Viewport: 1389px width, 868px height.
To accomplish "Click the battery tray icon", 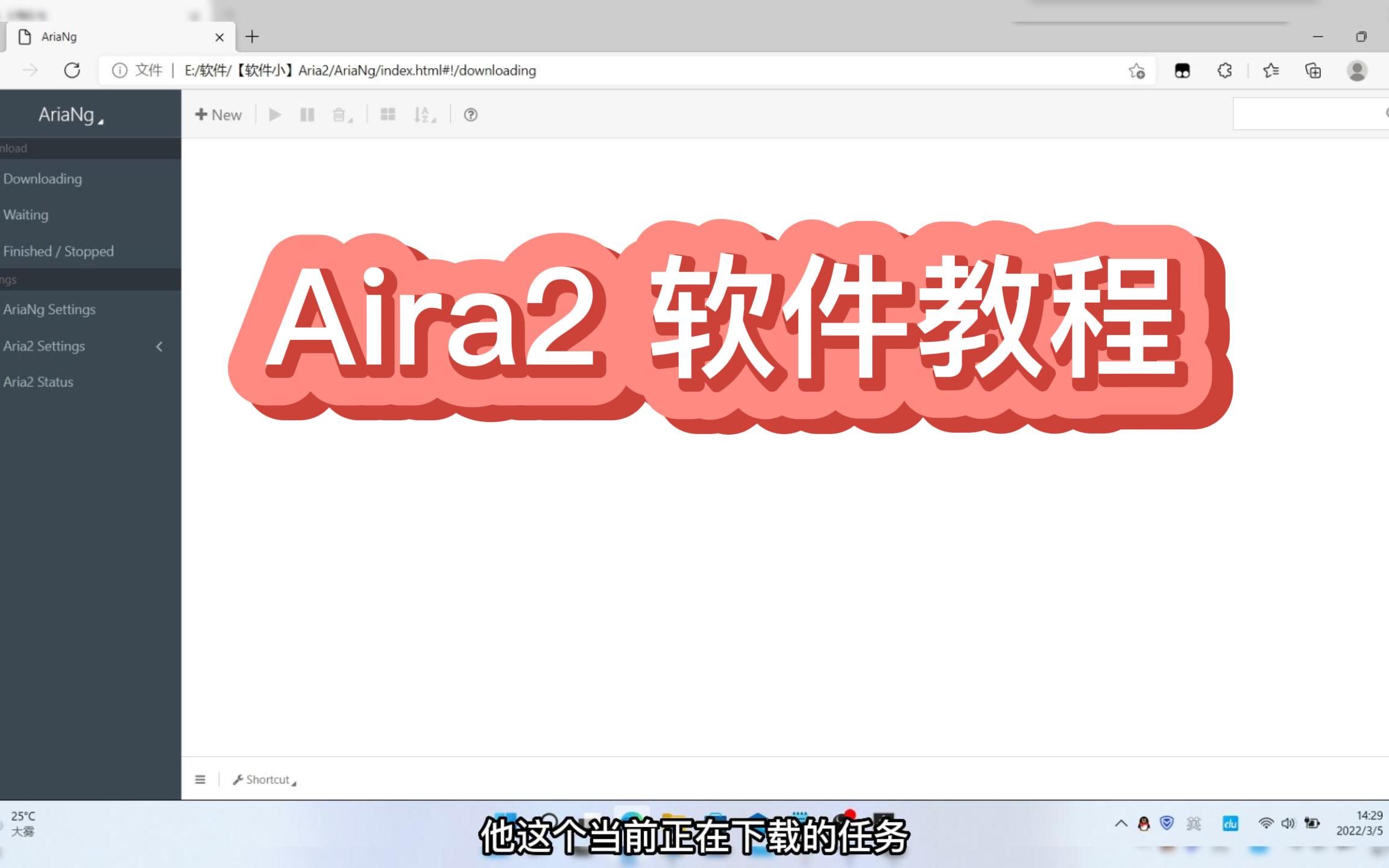I will pos(1312,823).
